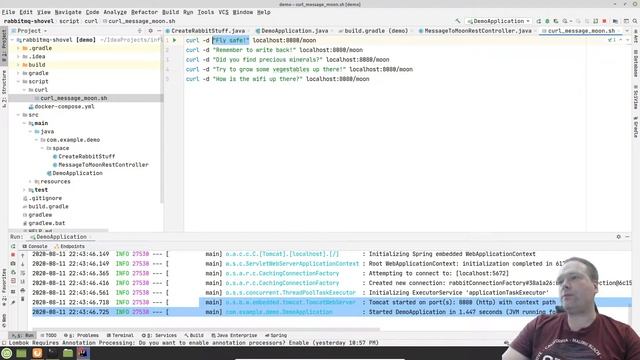Expand the build folder

18,65
